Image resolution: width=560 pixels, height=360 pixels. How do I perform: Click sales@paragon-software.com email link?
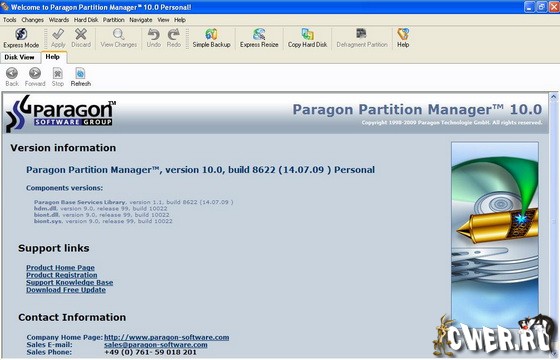coord(156,345)
